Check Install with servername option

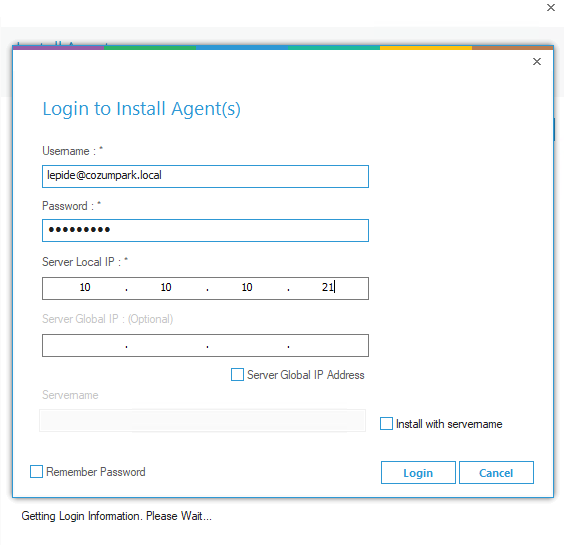(x=386, y=423)
